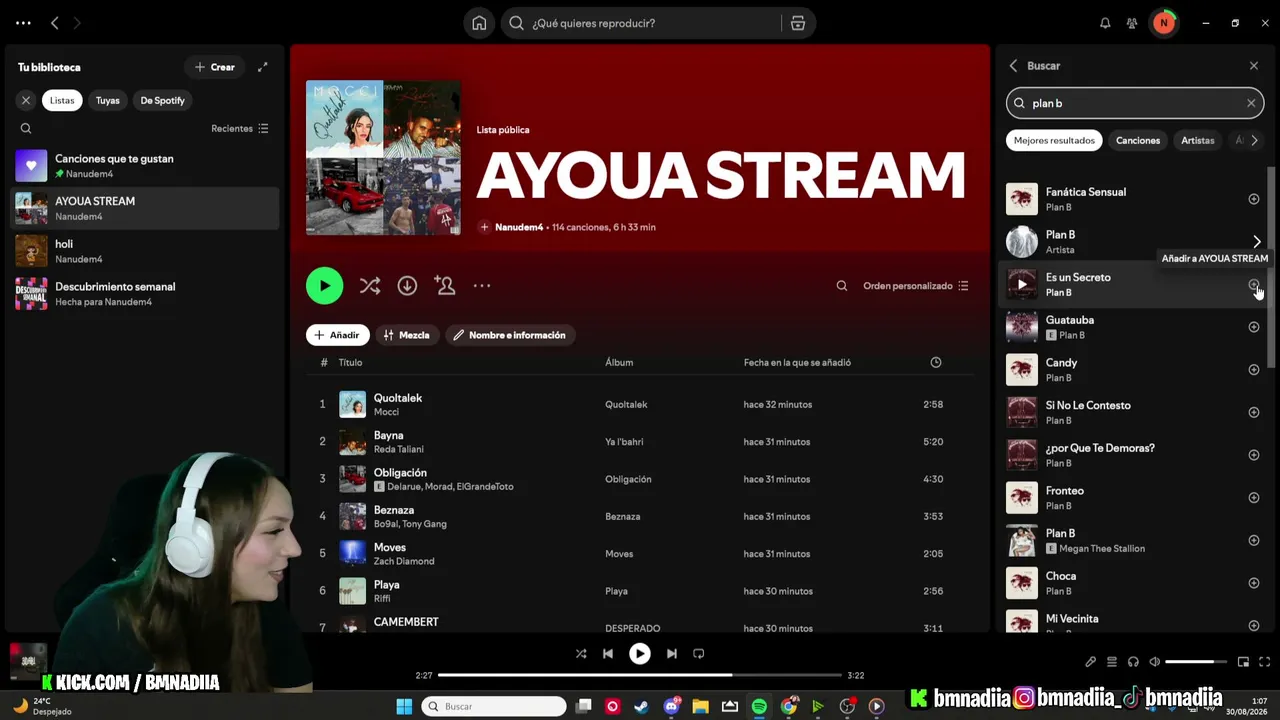
Task: Open the Friend Activity icon
Action: (x=1132, y=23)
